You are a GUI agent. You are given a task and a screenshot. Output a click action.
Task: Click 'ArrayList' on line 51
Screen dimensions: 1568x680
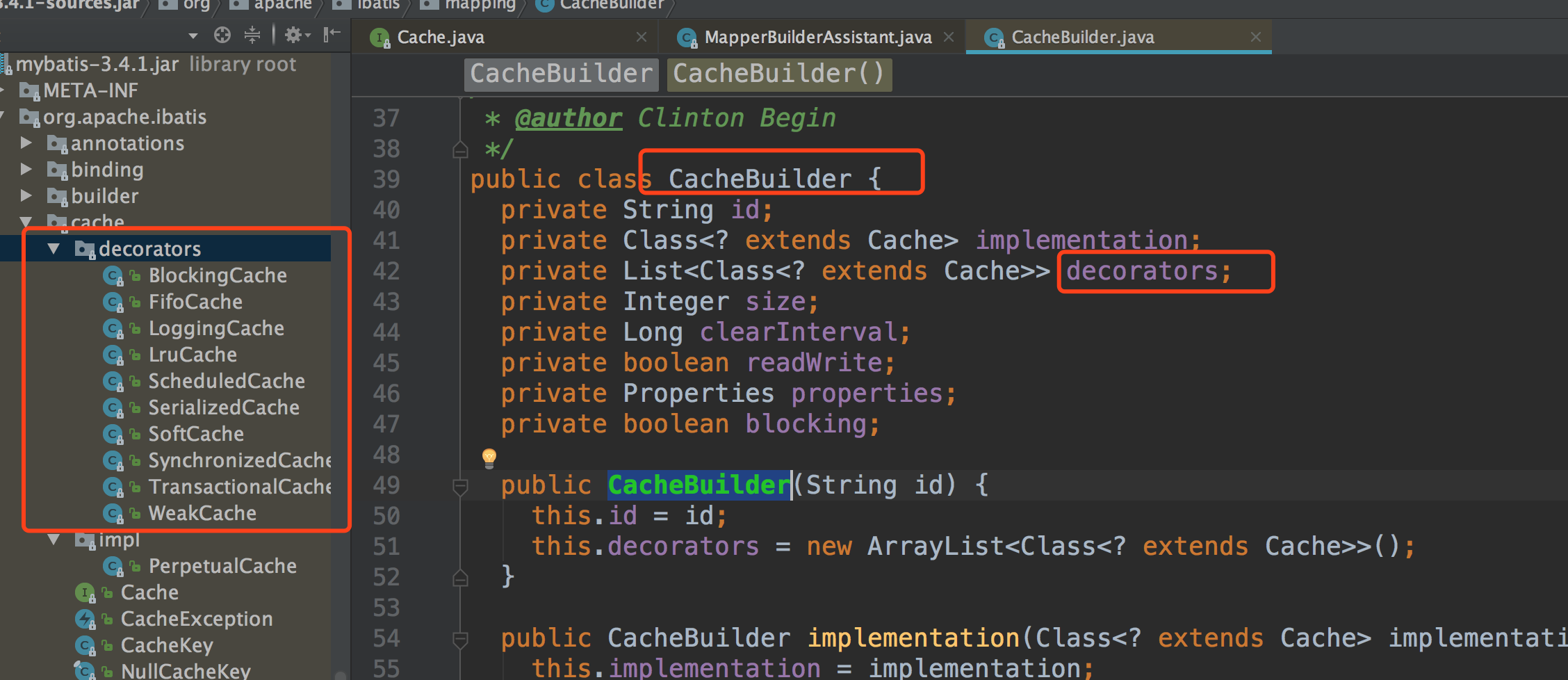pyautogui.click(x=936, y=547)
